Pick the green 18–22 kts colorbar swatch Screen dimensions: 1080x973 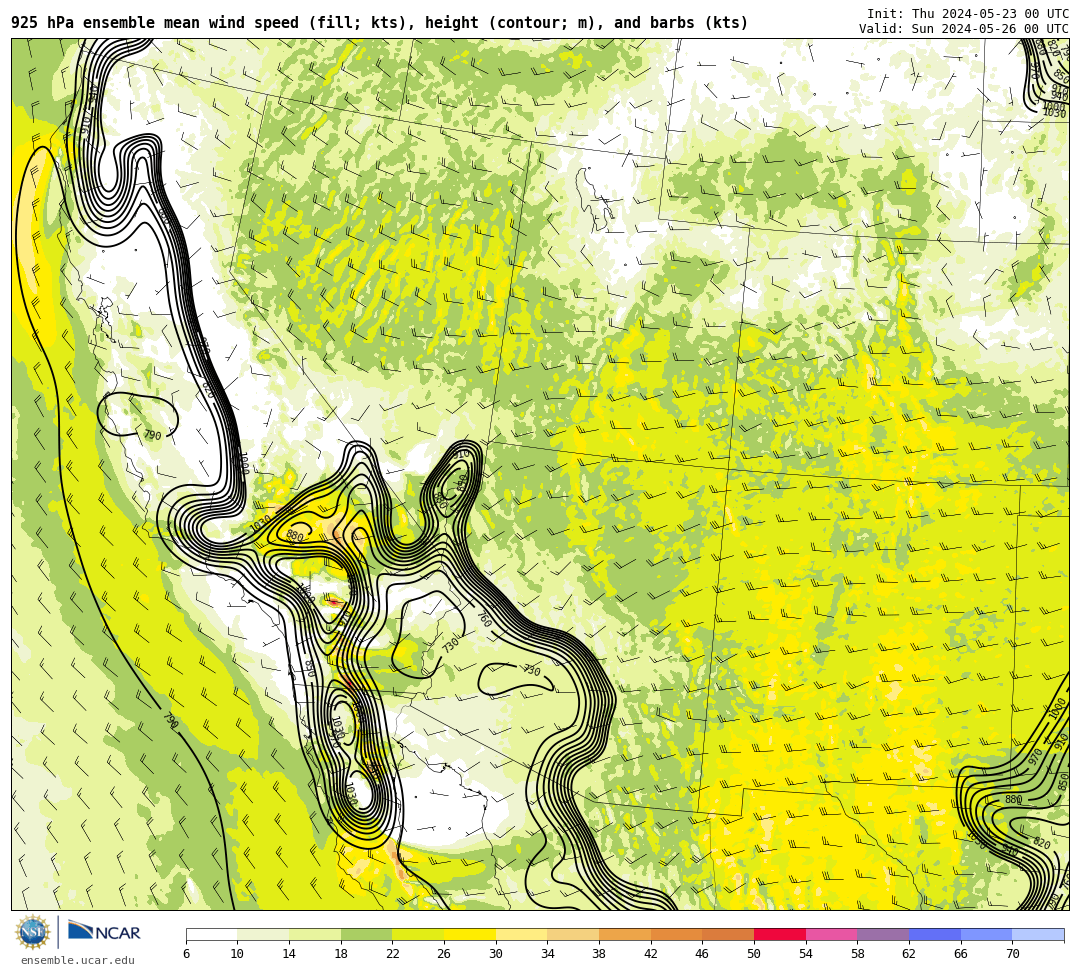tap(366, 934)
